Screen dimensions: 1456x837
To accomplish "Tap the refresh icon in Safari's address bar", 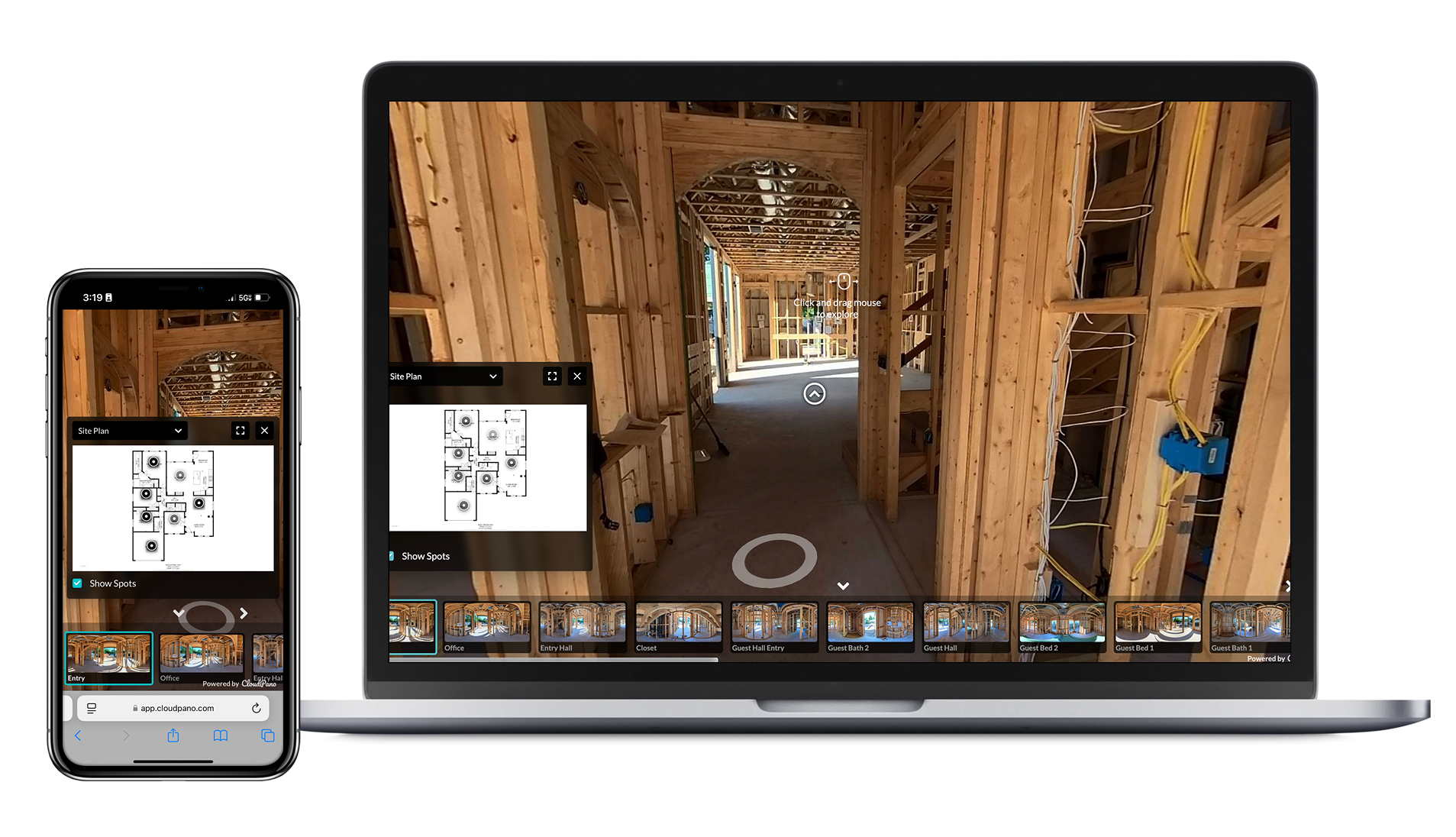I will [x=257, y=708].
